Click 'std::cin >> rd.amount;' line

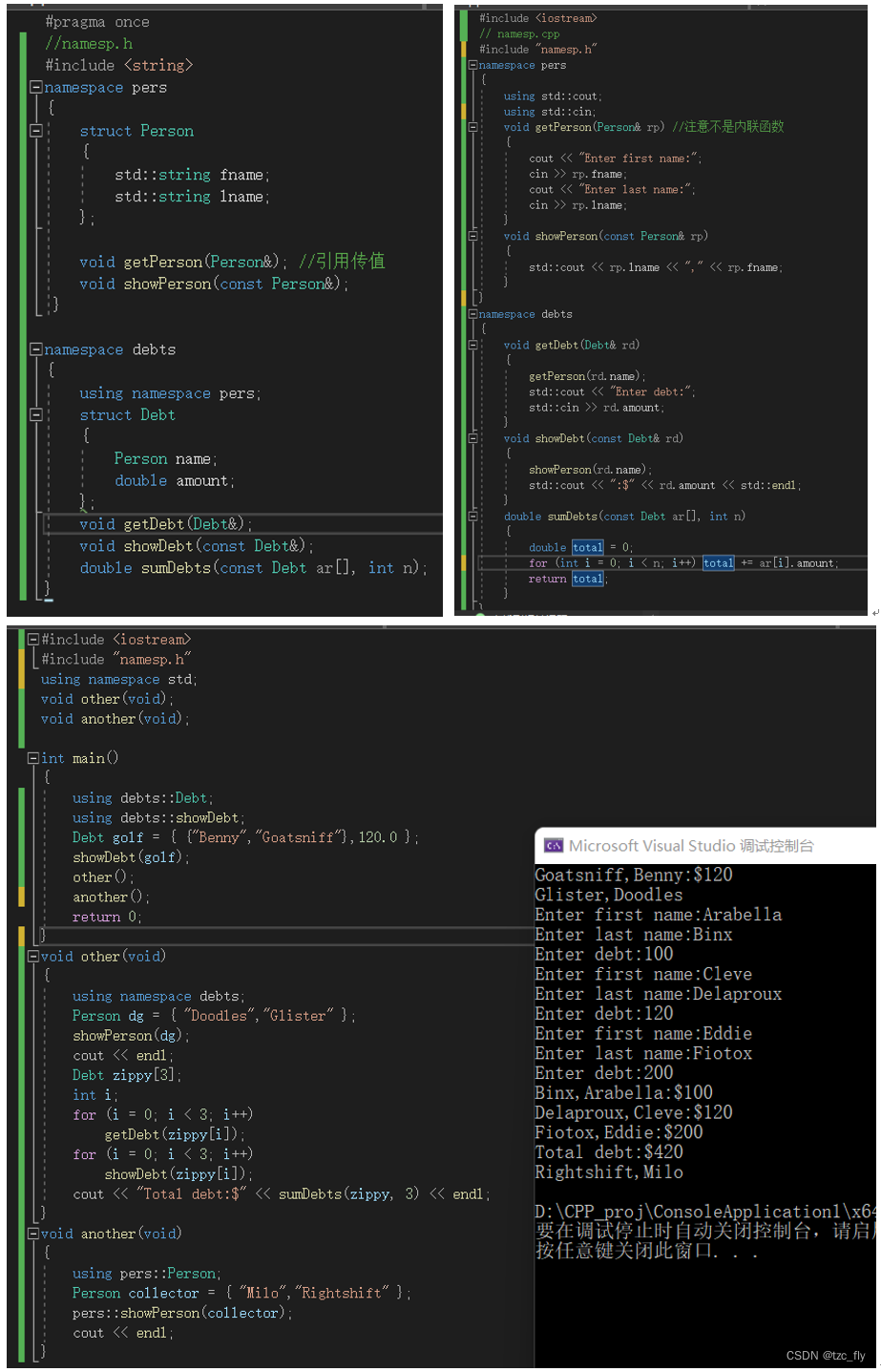(x=597, y=408)
